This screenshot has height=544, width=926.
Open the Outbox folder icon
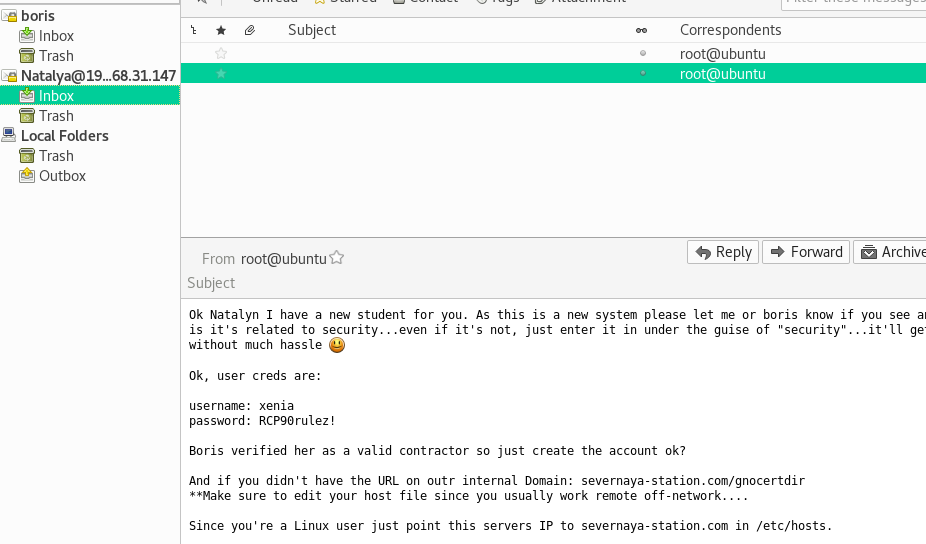tap(28, 176)
